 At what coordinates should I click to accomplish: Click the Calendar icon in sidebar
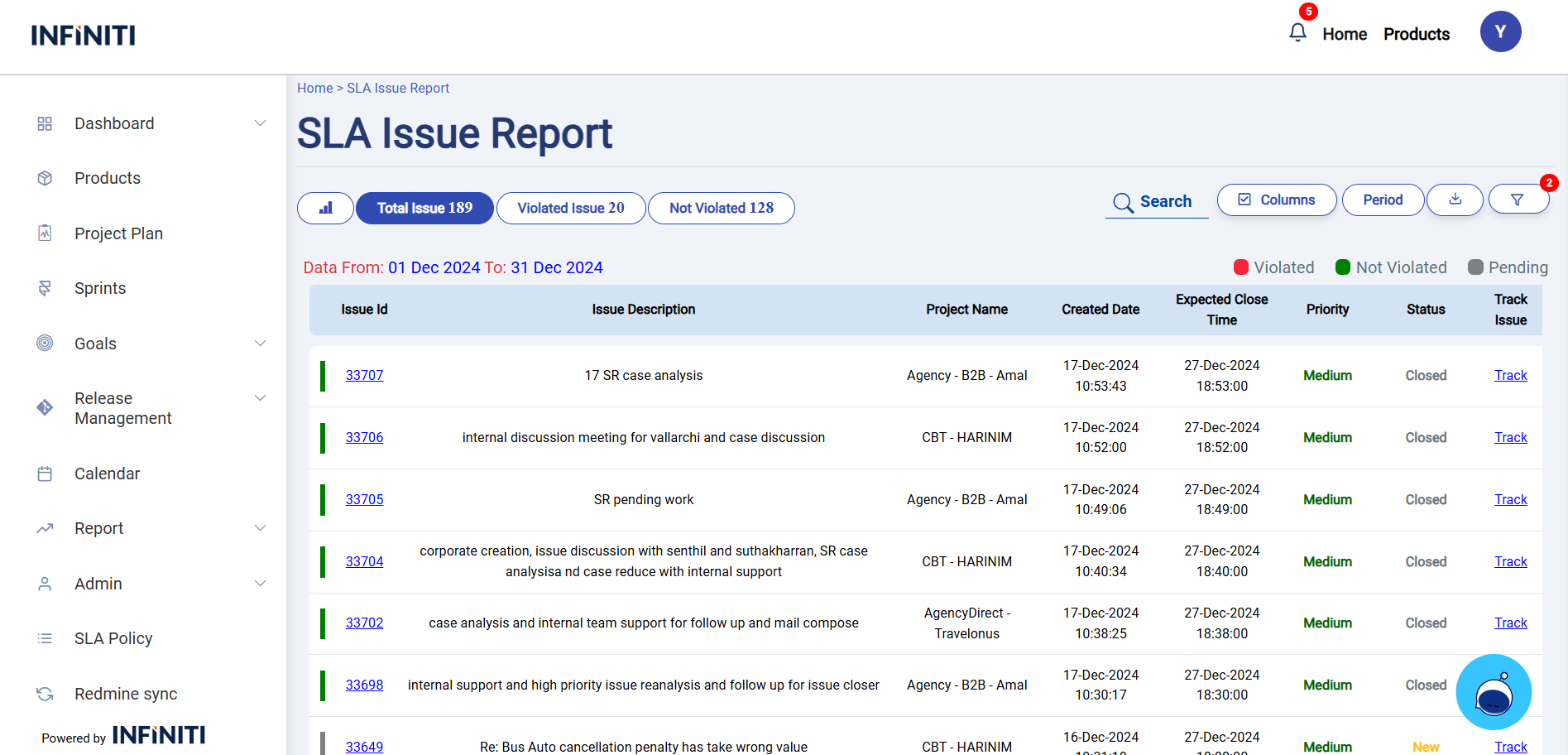(x=45, y=474)
